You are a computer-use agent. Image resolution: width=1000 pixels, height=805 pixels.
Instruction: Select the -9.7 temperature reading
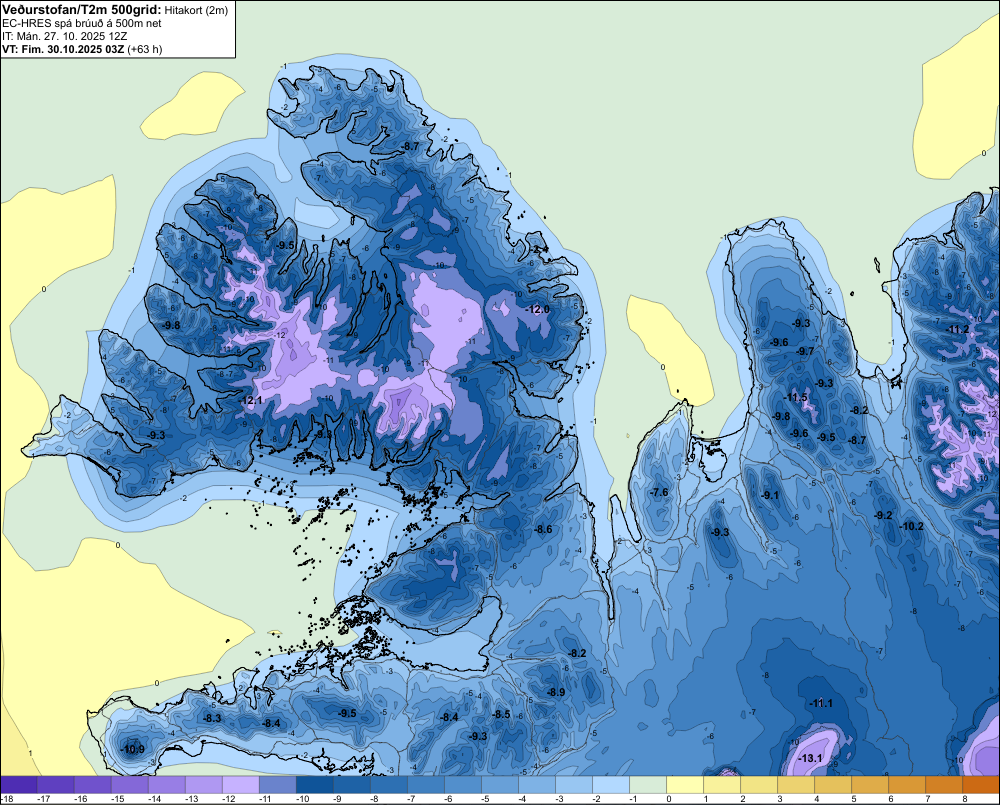tap(805, 351)
